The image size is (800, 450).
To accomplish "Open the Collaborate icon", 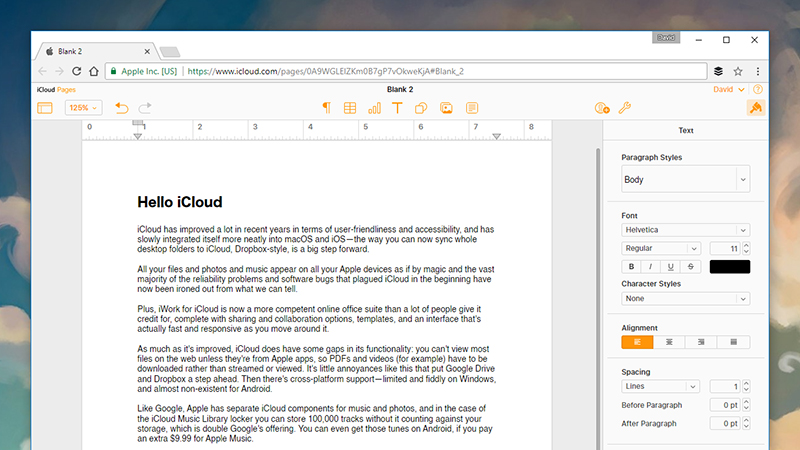I will tap(602, 108).
